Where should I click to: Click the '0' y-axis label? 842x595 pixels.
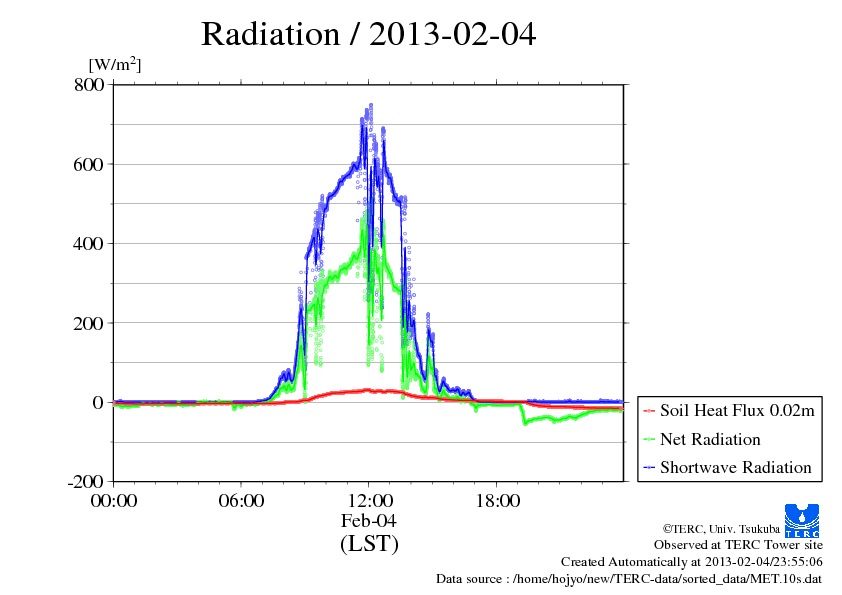[98, 402]
